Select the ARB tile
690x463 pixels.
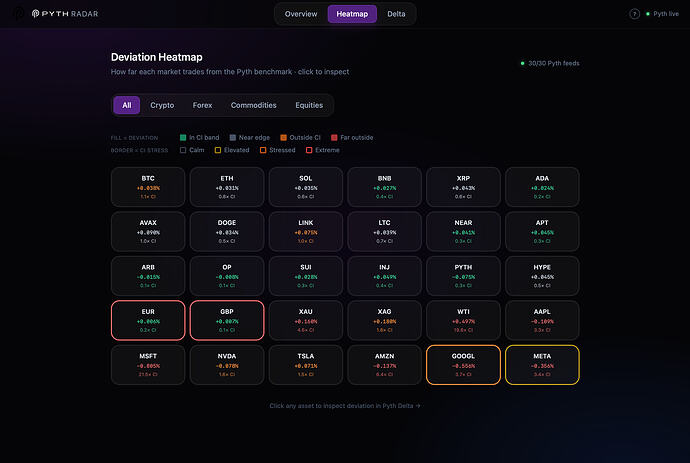(148, 276)
